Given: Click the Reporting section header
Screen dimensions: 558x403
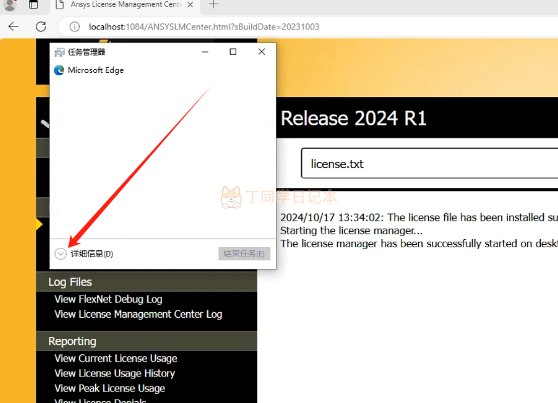Looking at the screenshot, I should coord(146,341).
